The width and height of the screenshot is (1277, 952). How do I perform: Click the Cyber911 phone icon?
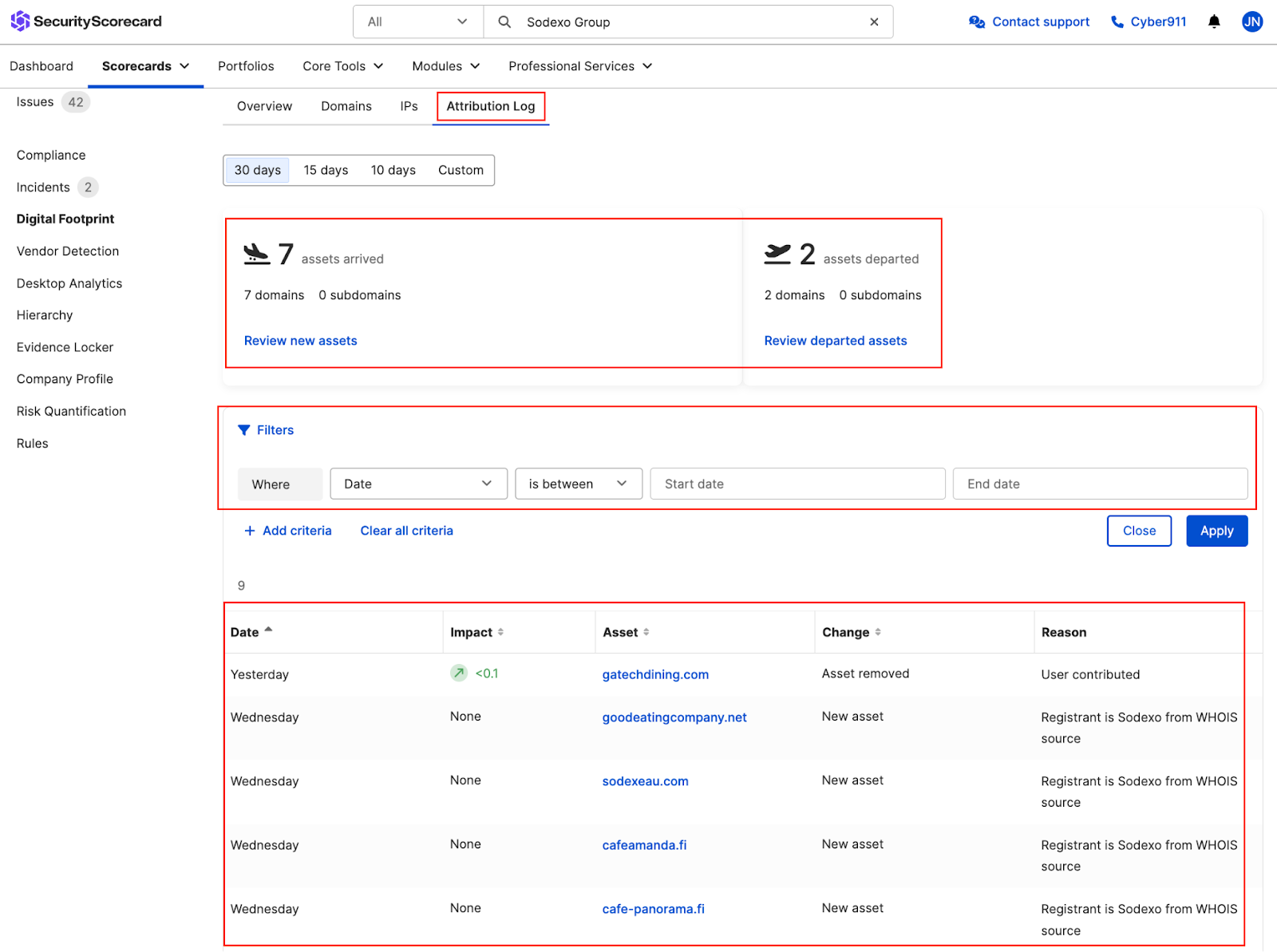tap(1117, 22)
